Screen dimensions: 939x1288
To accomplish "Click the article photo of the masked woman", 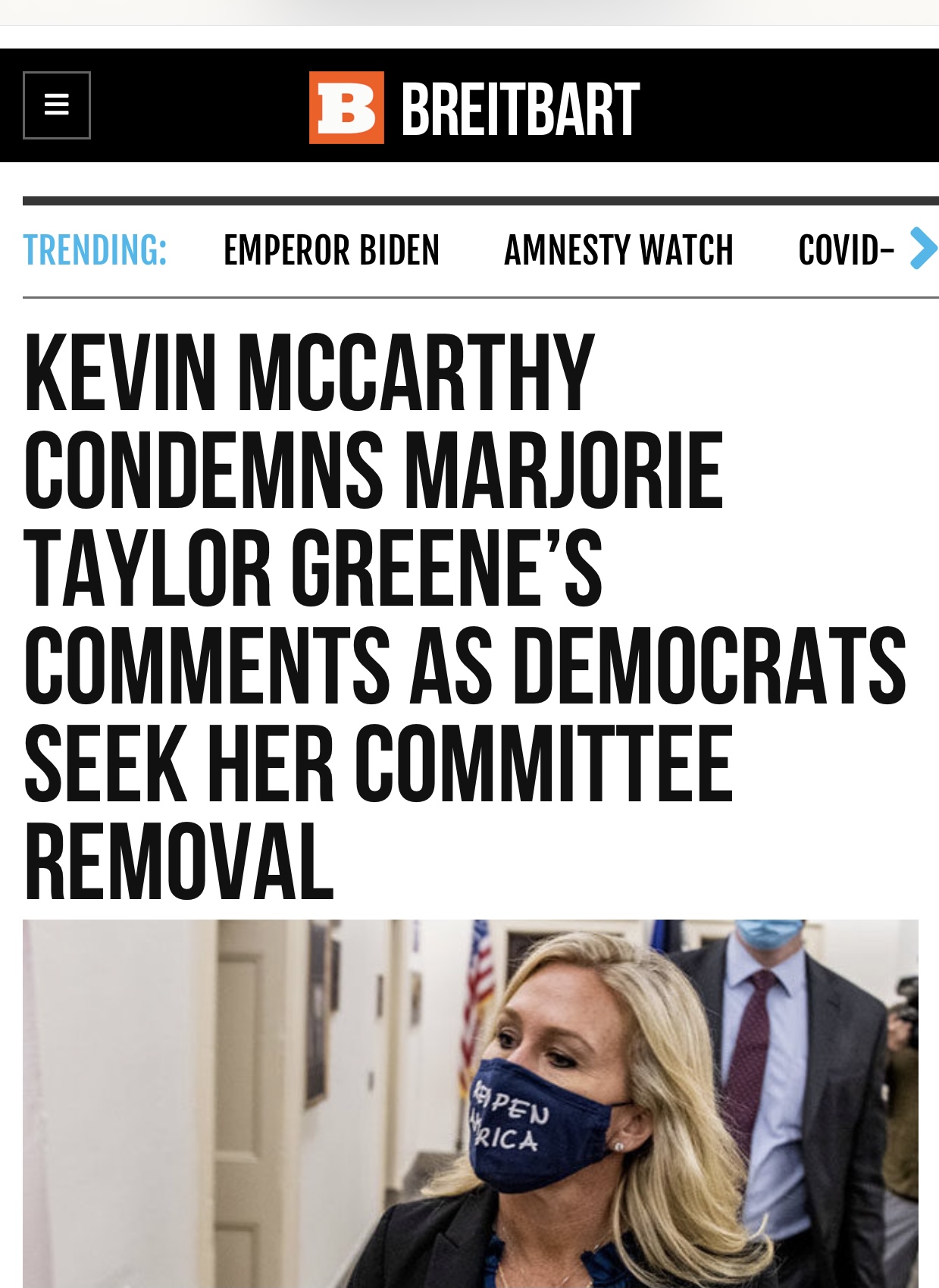I will point(471,1103).
